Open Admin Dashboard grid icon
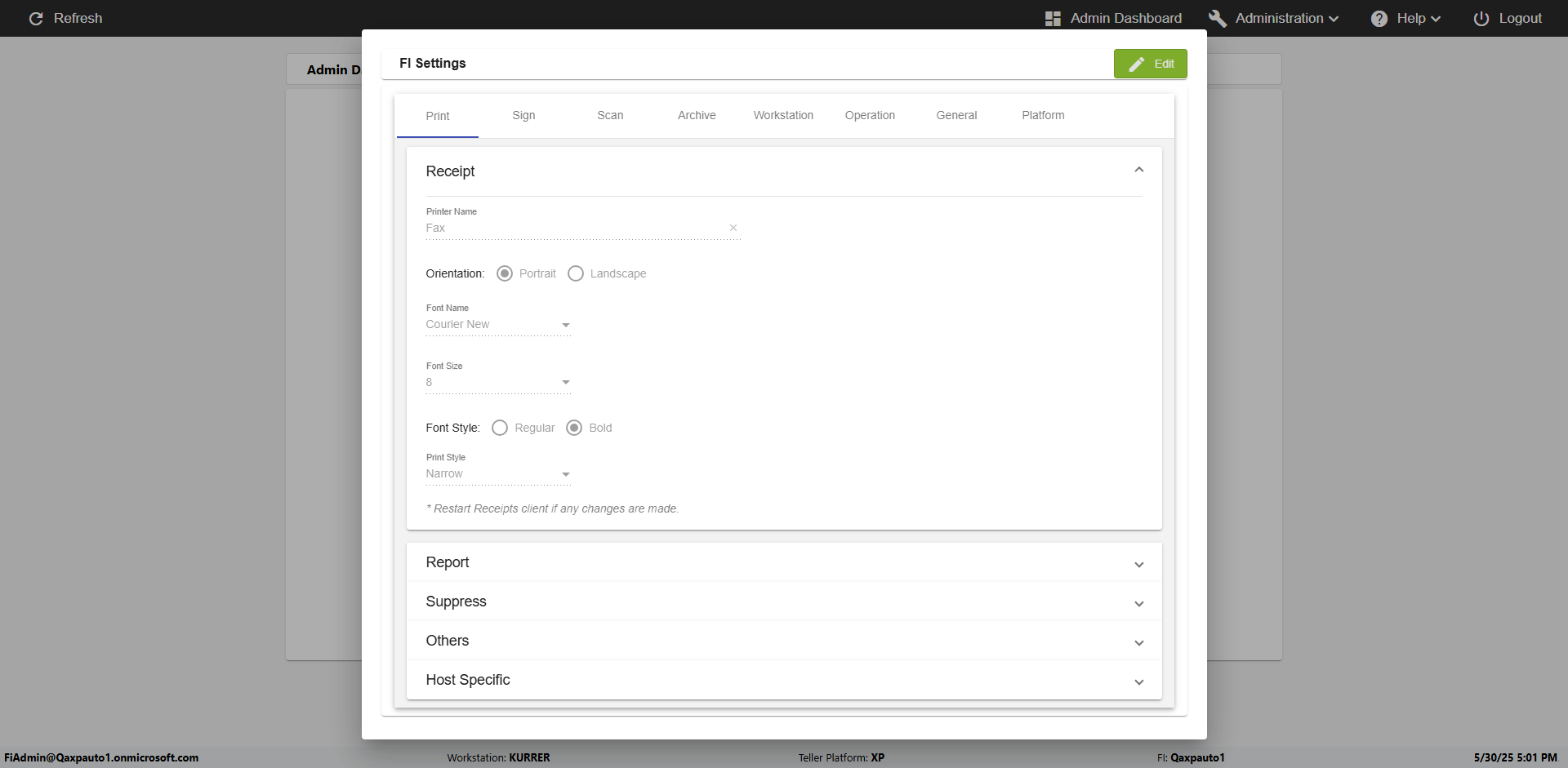Screen dimensions: 1568x768 pyautogui.click(x=1053, y=19)
